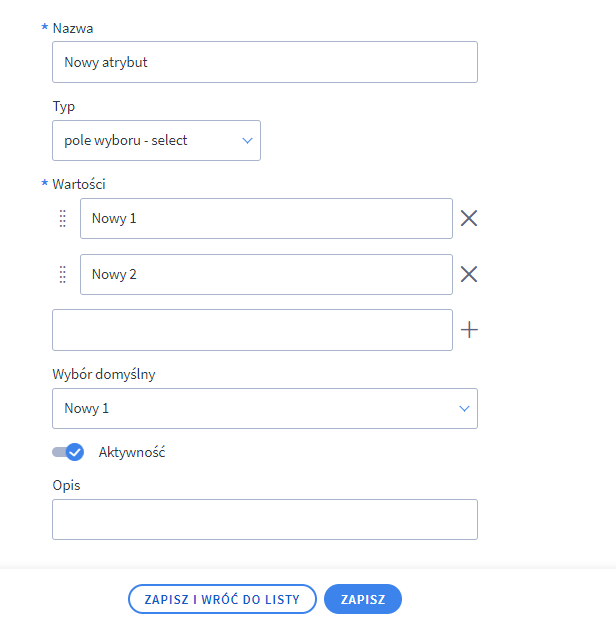Click ZAPISZ I WRÓĆ DO LISTY button
616x623 pixels.
pyautogui.click(x=222, y=599)
